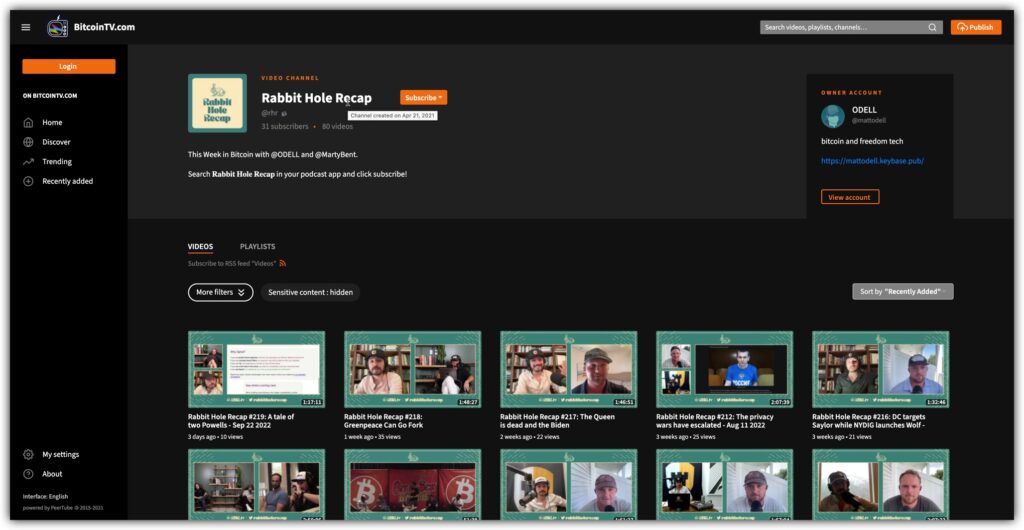
Task: Click the powered by PeerTube text
Action: (x=63, y=508)
